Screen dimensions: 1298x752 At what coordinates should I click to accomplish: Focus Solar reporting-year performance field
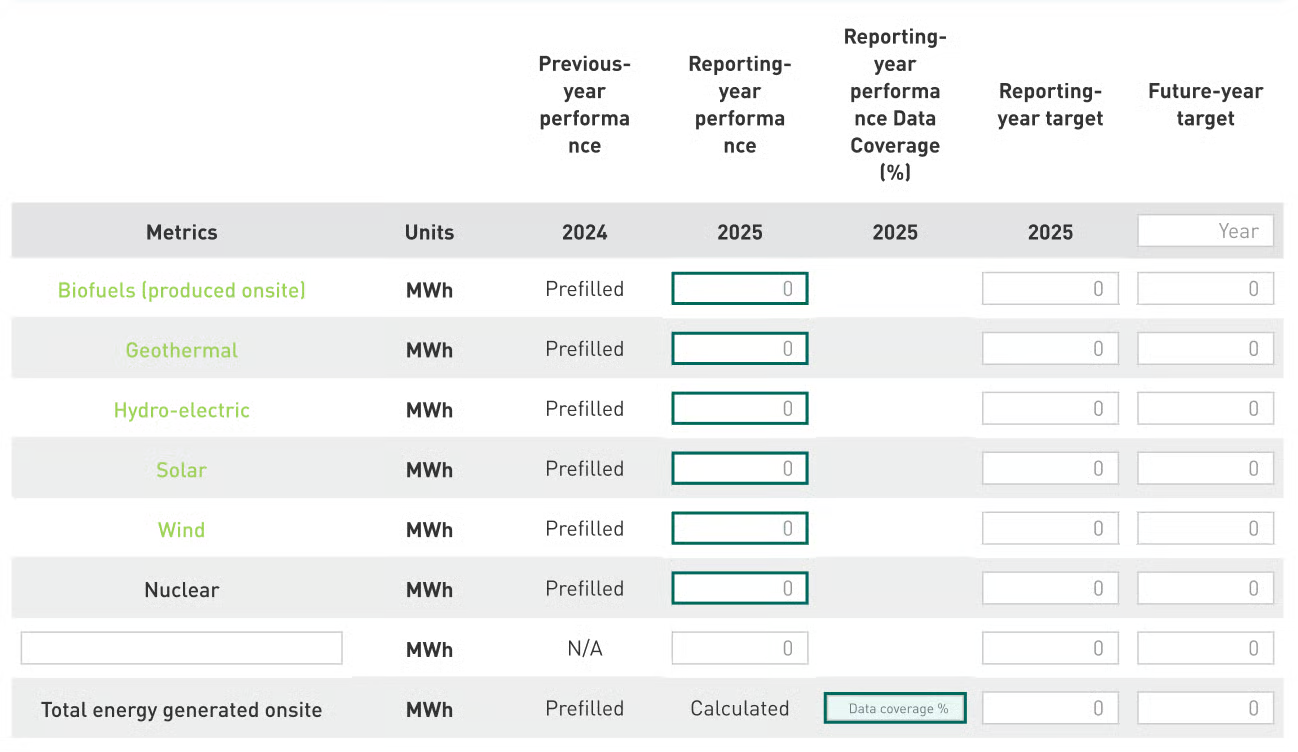coord(739,469)
